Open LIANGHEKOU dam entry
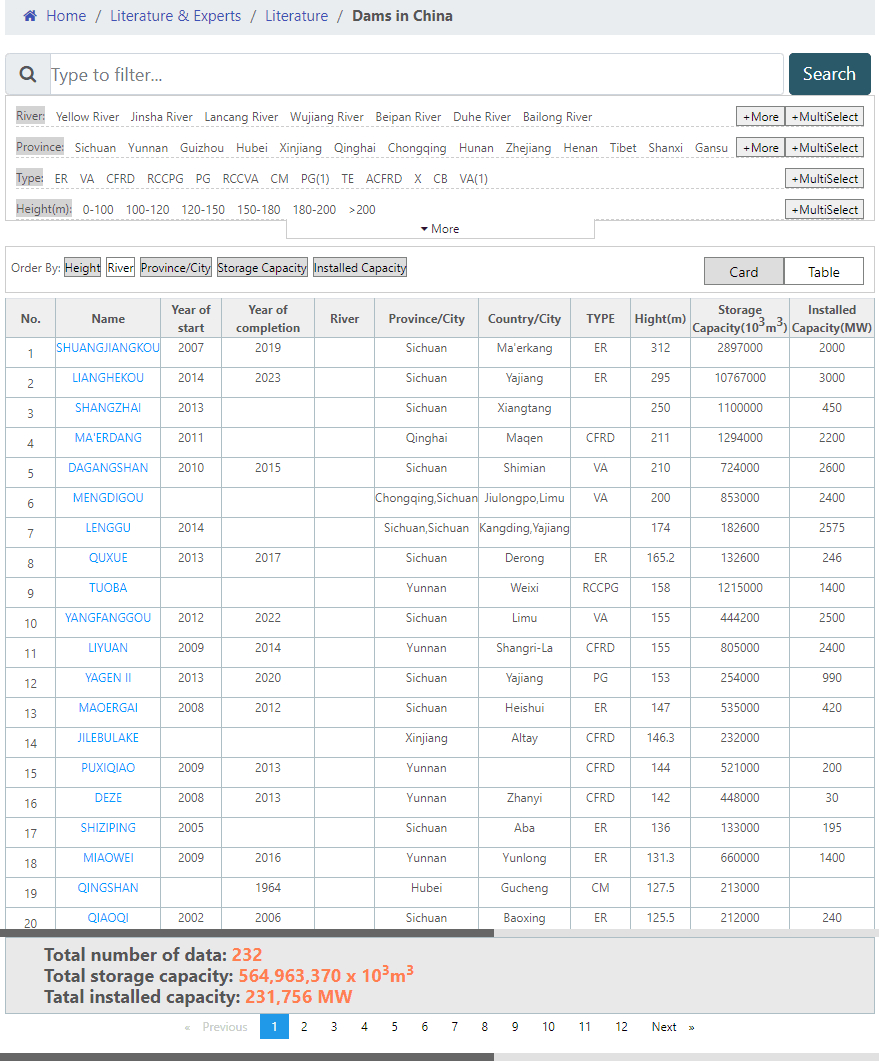 click(108, 378)
